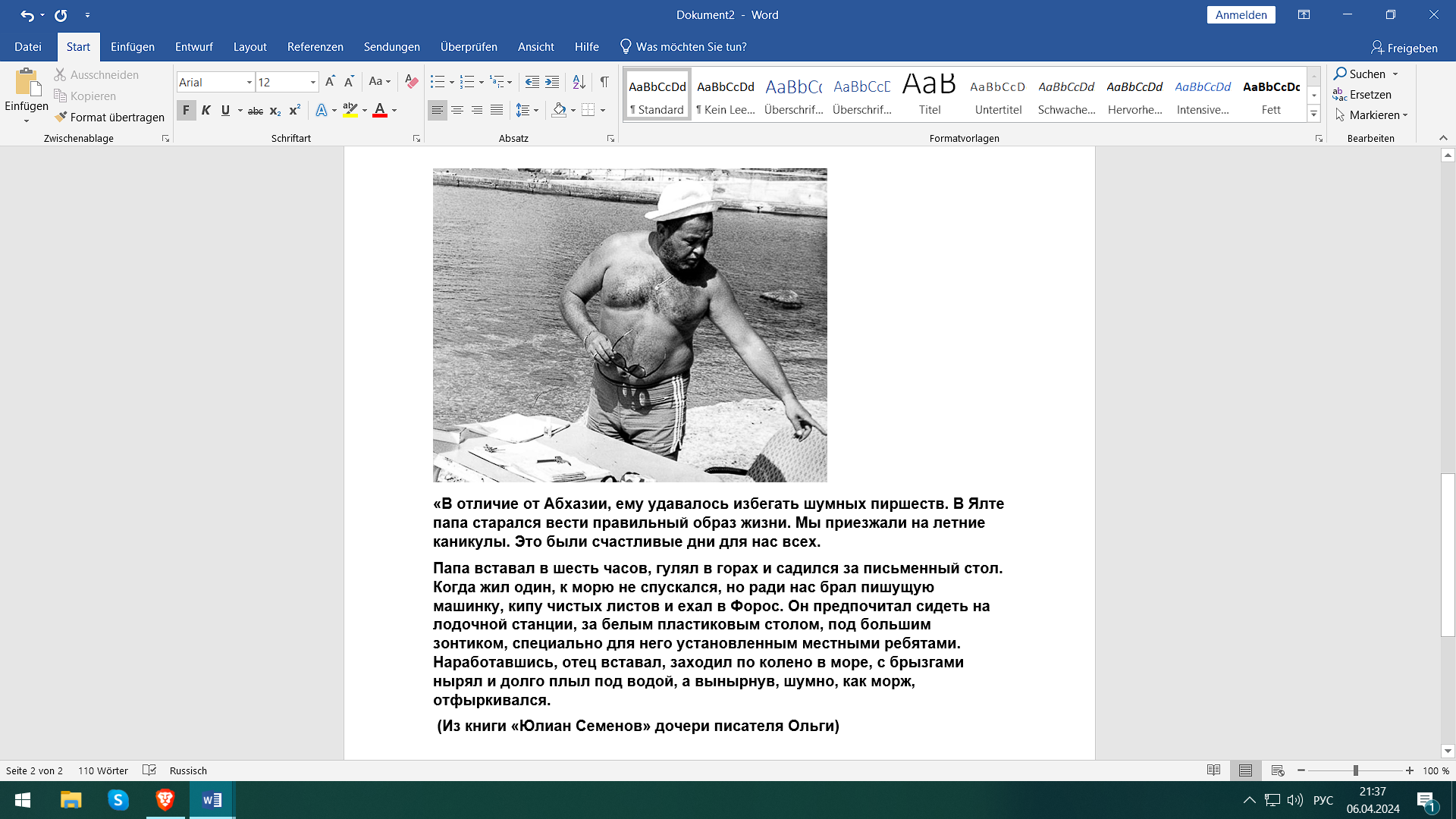This screenshot has width=1456, height=819.
Task: Open the Einfügen ribbon tab
Action: pyautogui.click(x=132, y=47)
